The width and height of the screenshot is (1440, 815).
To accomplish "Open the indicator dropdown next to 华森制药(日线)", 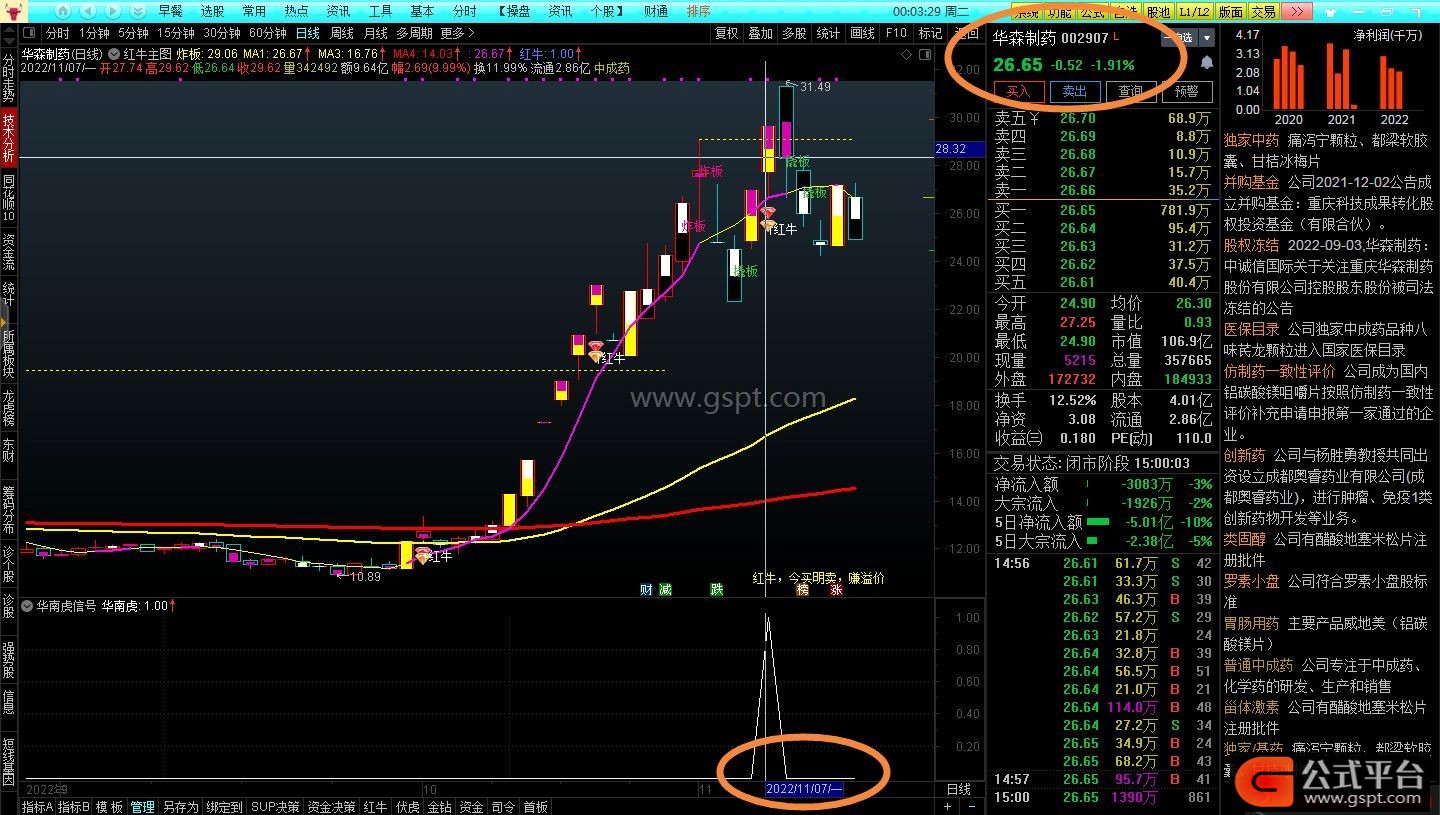I will [x=113, y=54].
